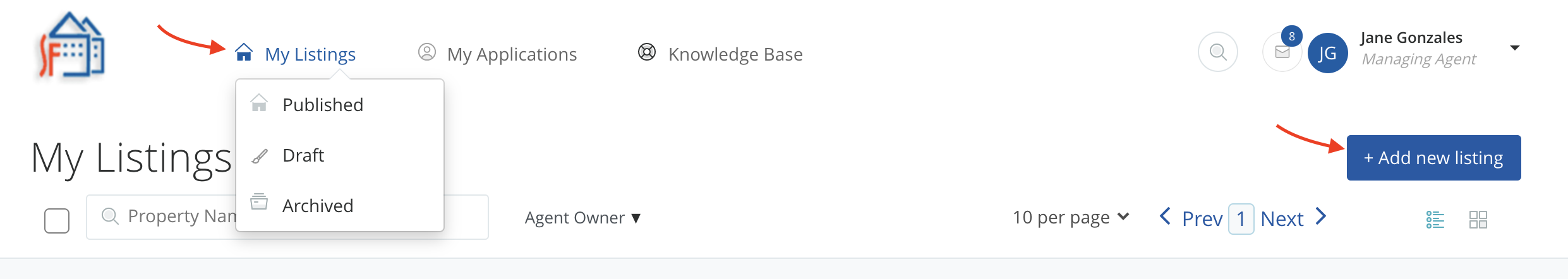Click the JG user avatar
1568x279 pixels.
(x=1327, y=53)
